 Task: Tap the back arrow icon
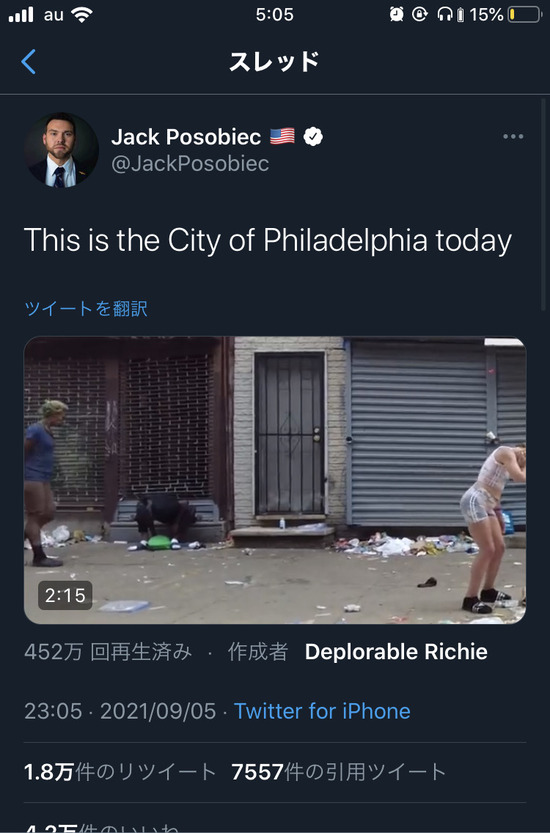(x=29, y=62)
